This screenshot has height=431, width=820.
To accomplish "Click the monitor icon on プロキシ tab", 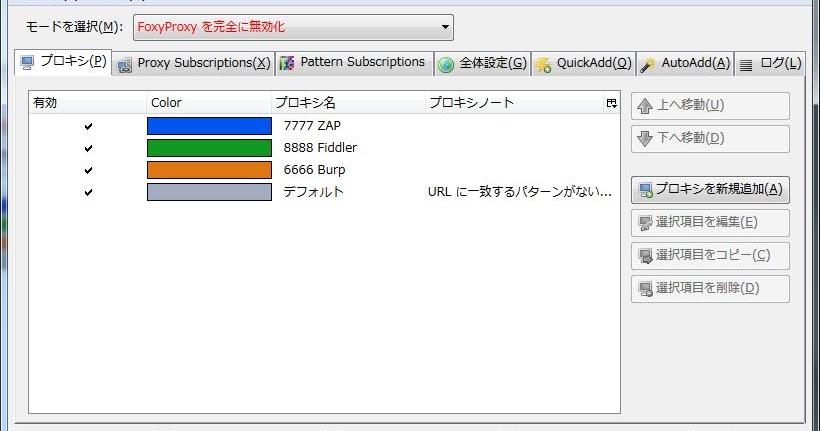I will (x=27, y=63).
